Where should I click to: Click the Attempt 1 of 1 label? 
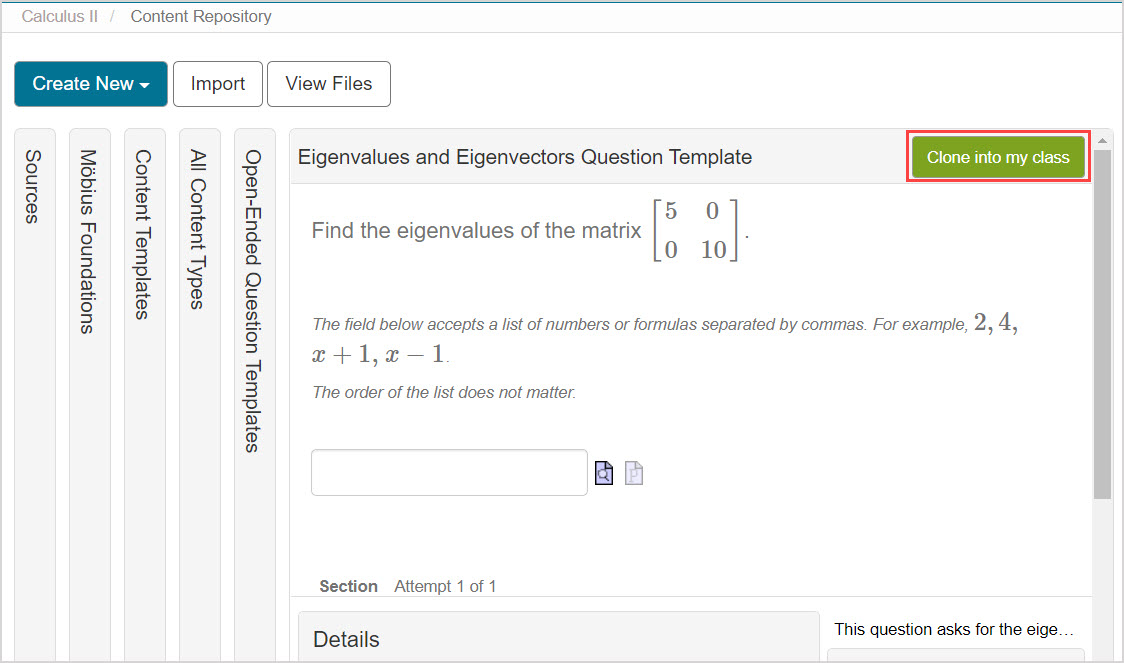445,586
